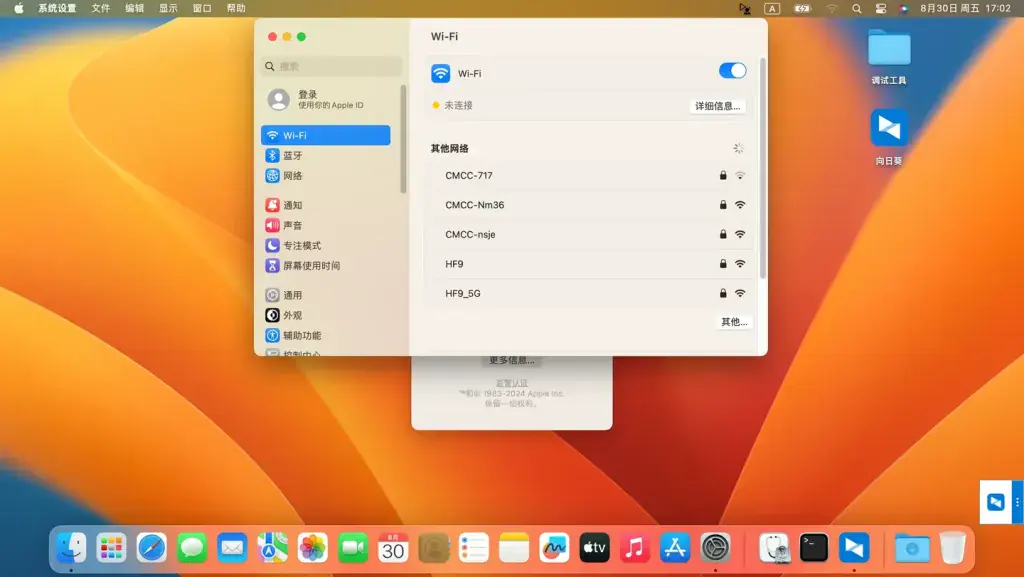
Task: Open the 文件 menu
Action: pos(101,8)
